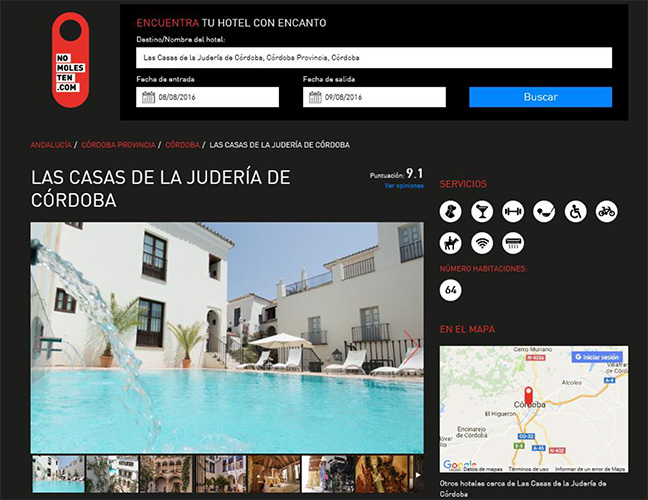Click the gym dumbbell service icon
The width and height of the screenshot is (648, 500).
pos(513,212)
